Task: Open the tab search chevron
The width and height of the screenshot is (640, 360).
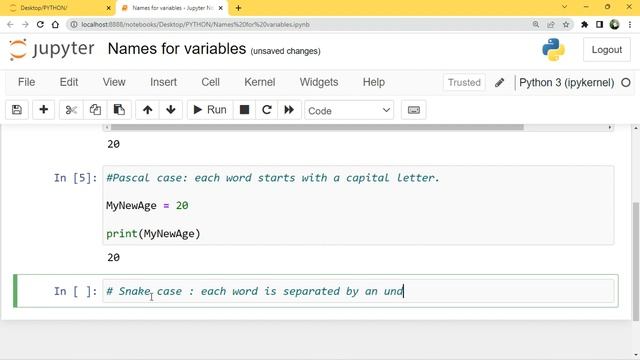Action: [564, 7]
